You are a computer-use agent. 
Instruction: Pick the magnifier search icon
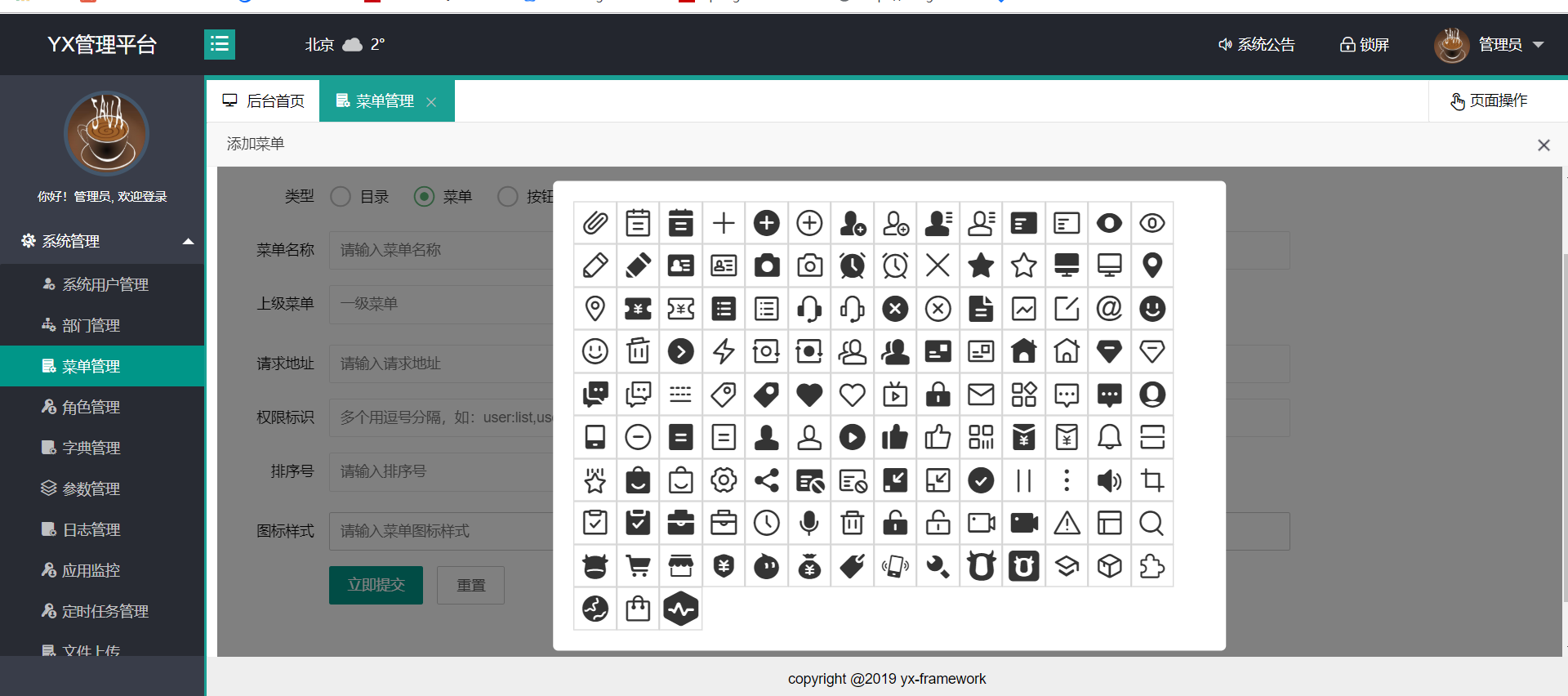pyautogui.click(x=1152, y=523)
